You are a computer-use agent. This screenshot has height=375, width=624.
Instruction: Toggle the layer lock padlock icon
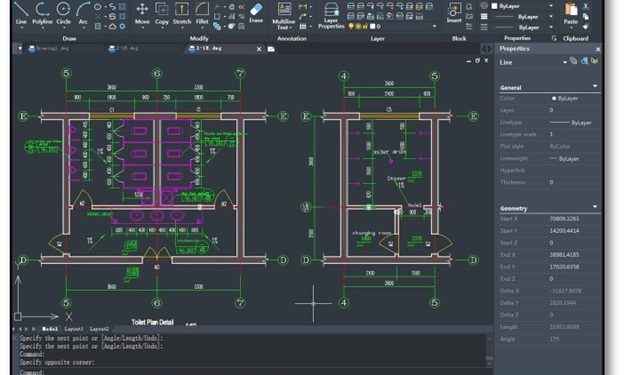point(365,26)
